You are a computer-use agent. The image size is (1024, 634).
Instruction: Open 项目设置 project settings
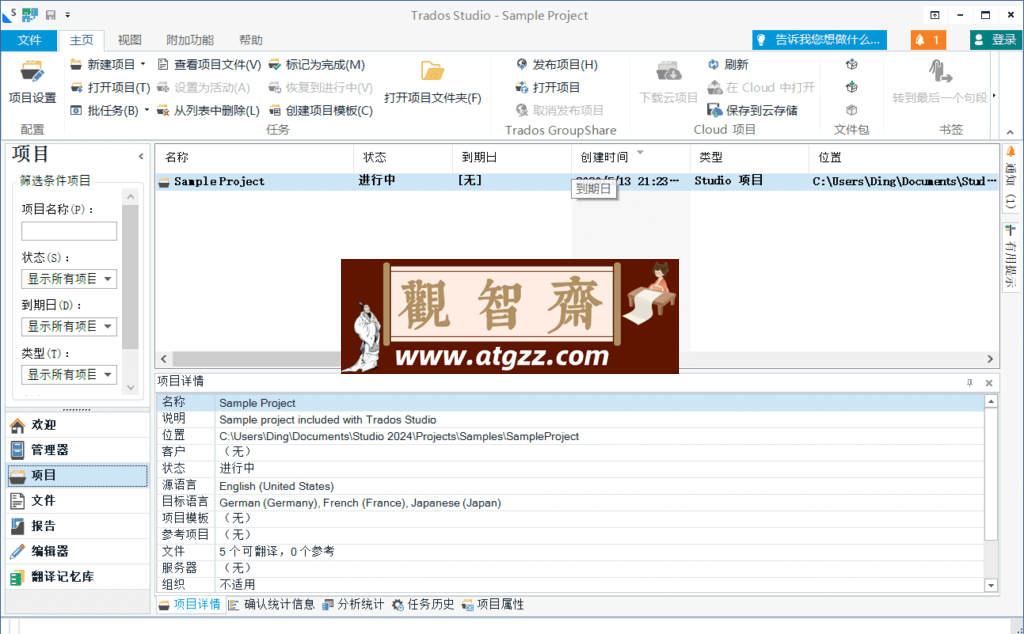click(32, 81)
